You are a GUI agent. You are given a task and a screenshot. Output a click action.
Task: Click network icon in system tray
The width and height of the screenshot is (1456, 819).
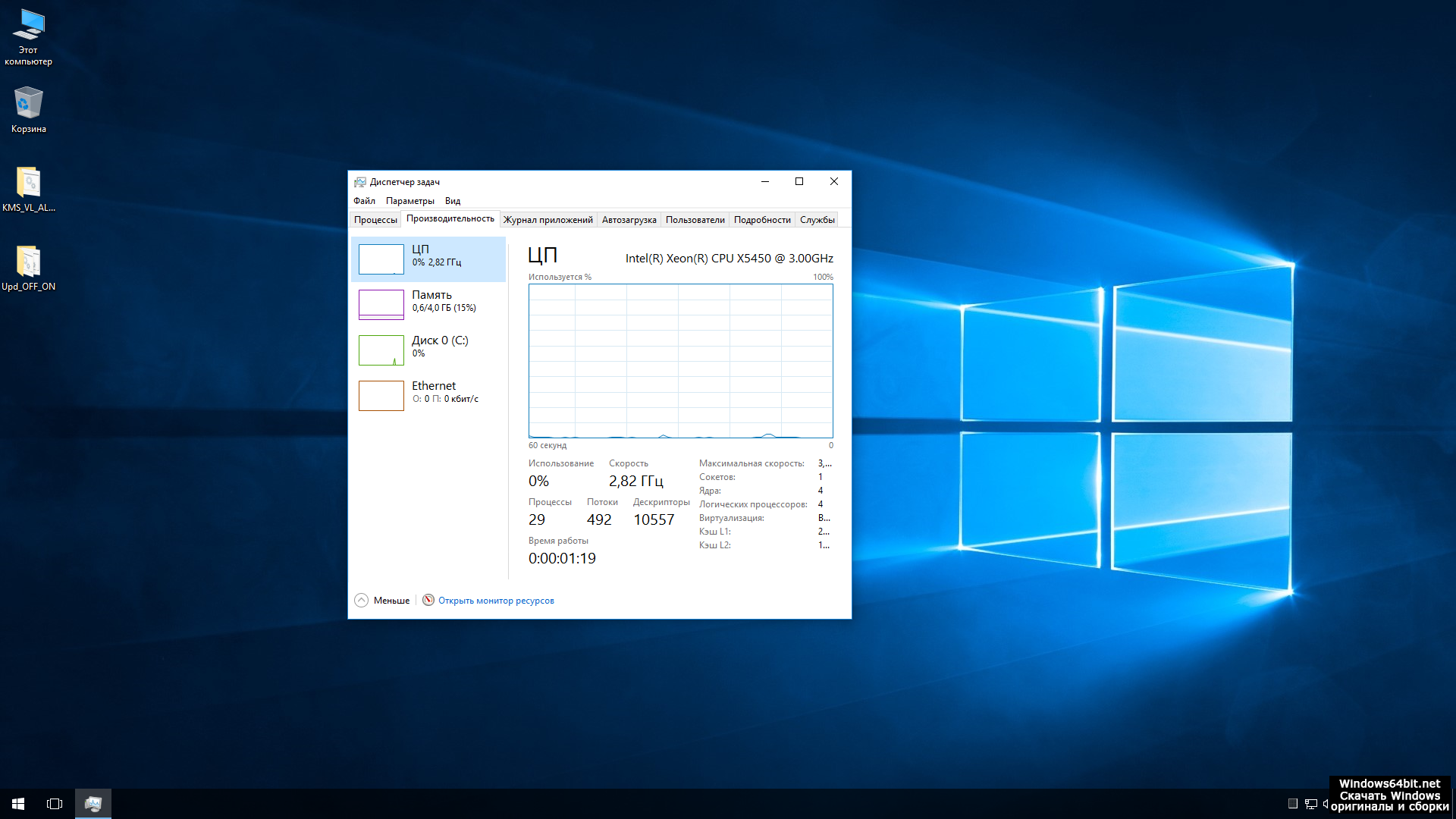pyautogui.click(x=1310, y=804)
